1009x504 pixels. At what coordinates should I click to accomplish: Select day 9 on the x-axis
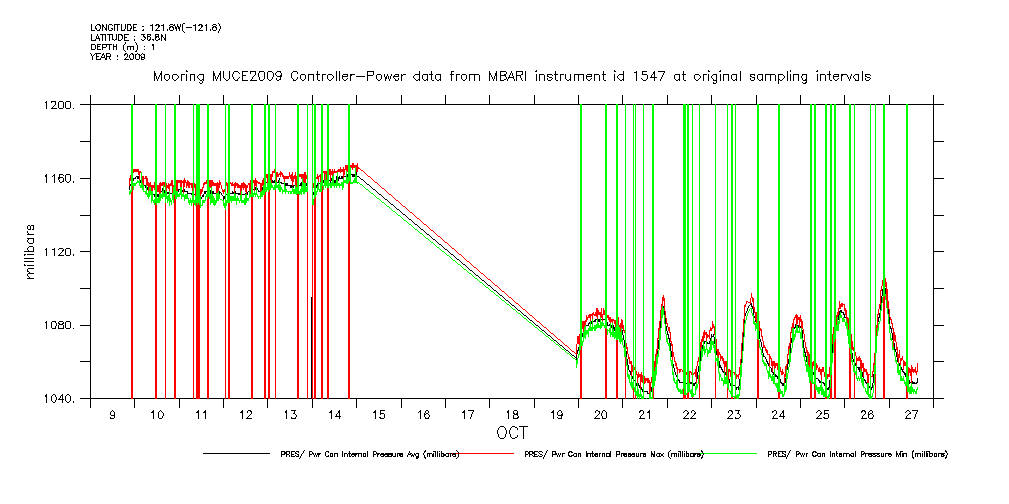(x=112, y=414)
